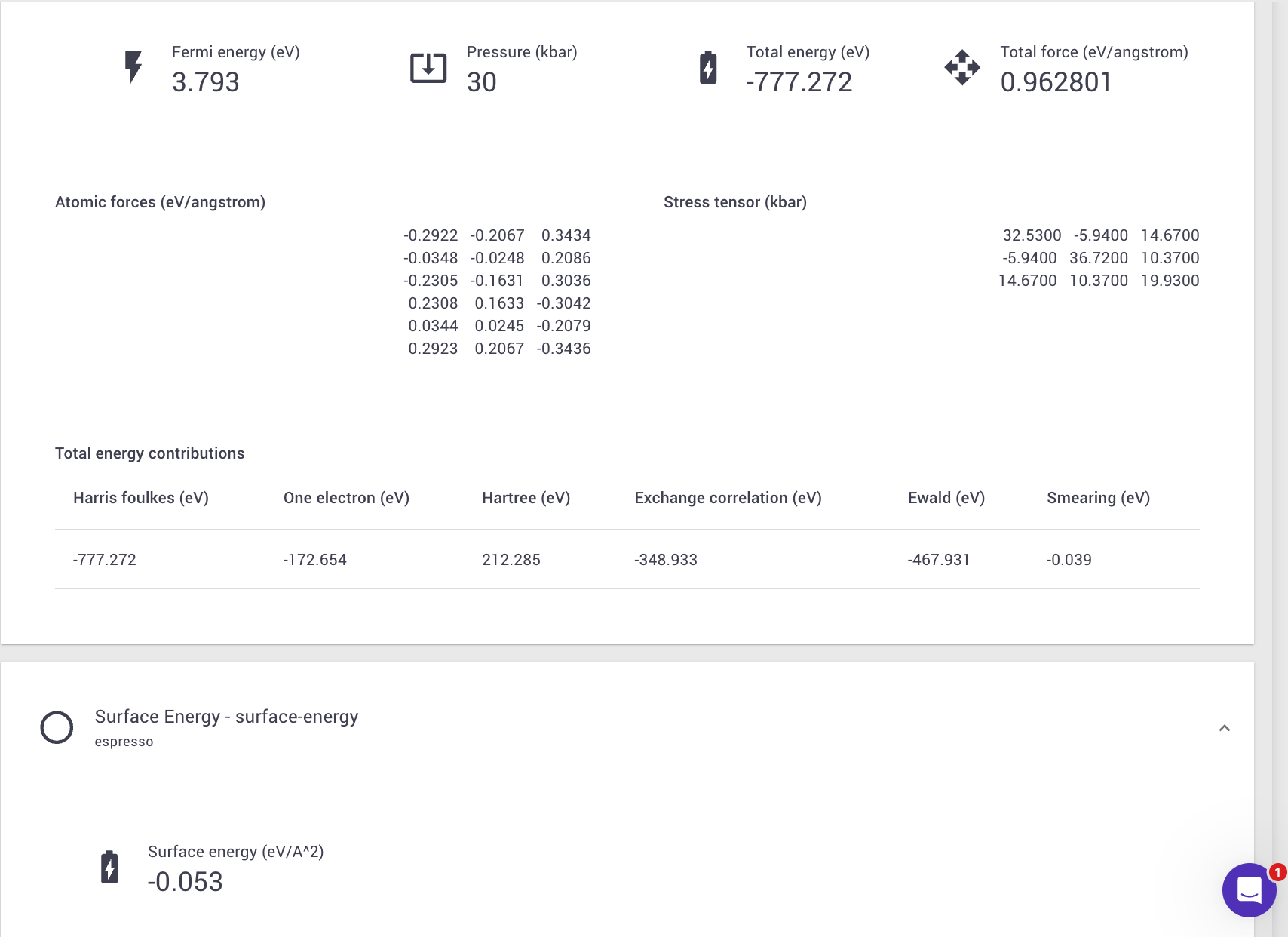The image size is (1288, 937).
Task: Click the Surface energy battery icon
Action: [x=109, y=867]
